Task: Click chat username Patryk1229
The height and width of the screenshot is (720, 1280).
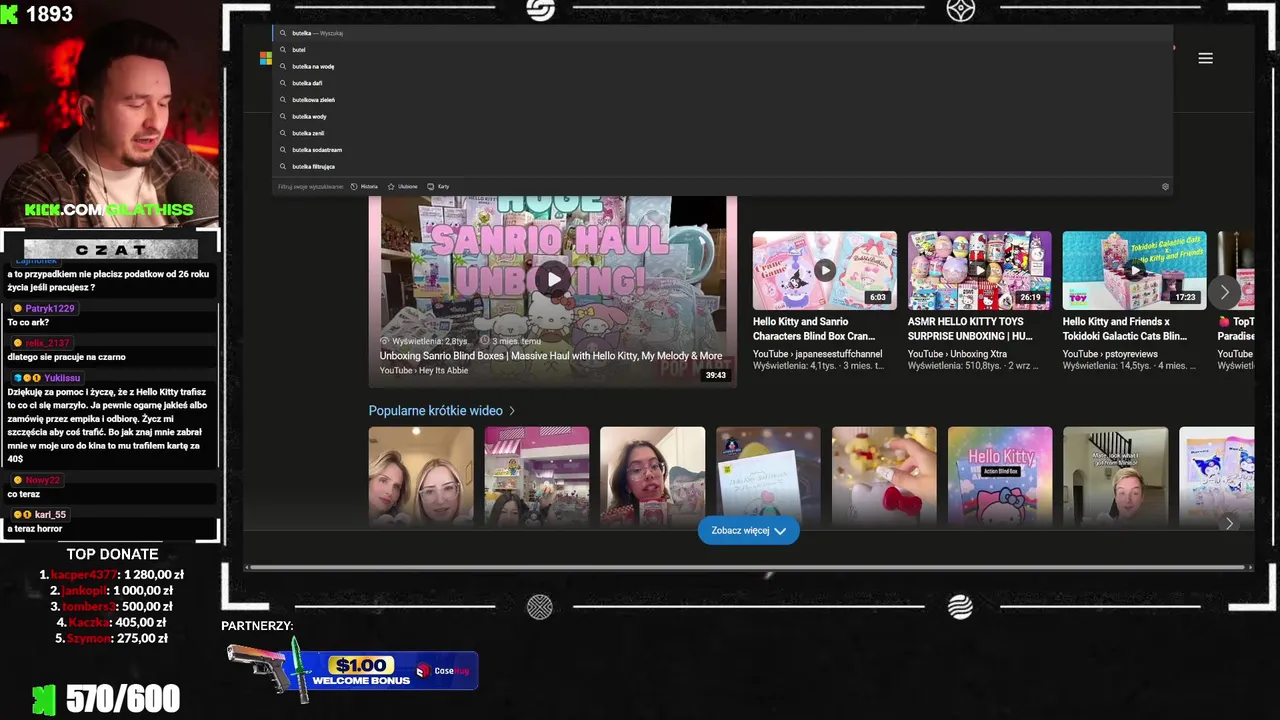Action: (x=50, y=309)
